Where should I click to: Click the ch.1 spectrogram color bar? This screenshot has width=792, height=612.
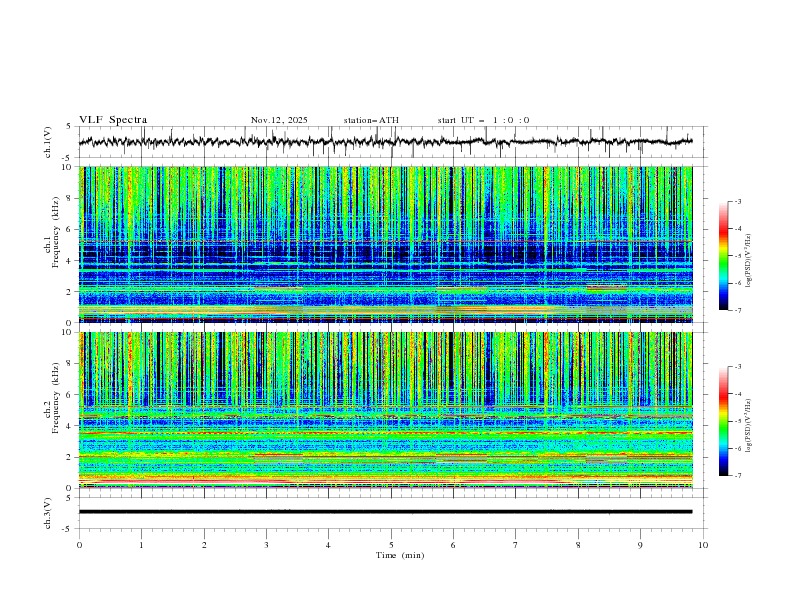pos(723,256)
